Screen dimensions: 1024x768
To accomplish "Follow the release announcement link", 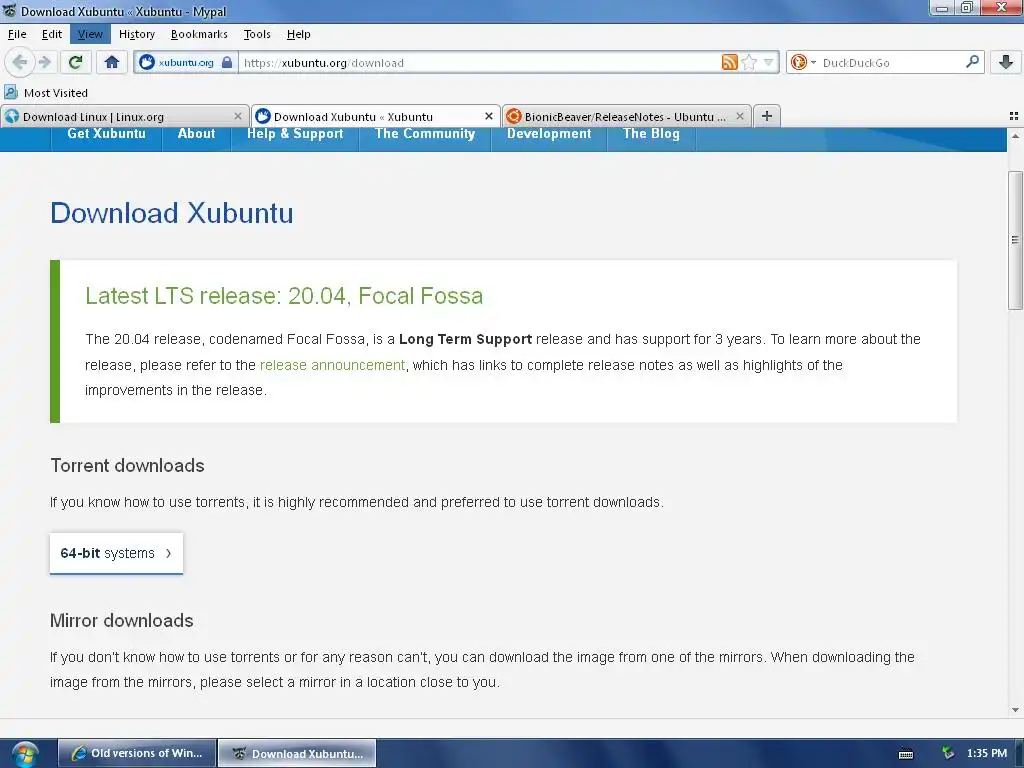I will (x=332, y=365).
